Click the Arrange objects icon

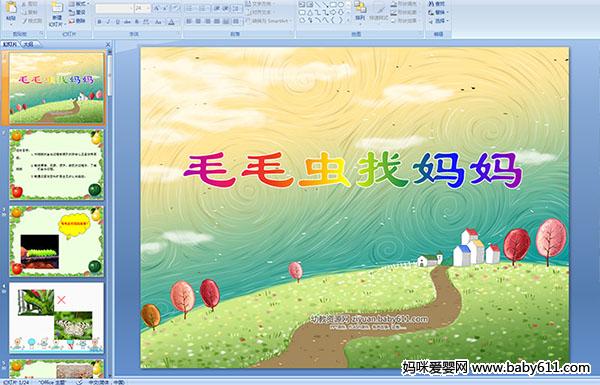pyautogui.click(x=360, y=8)
